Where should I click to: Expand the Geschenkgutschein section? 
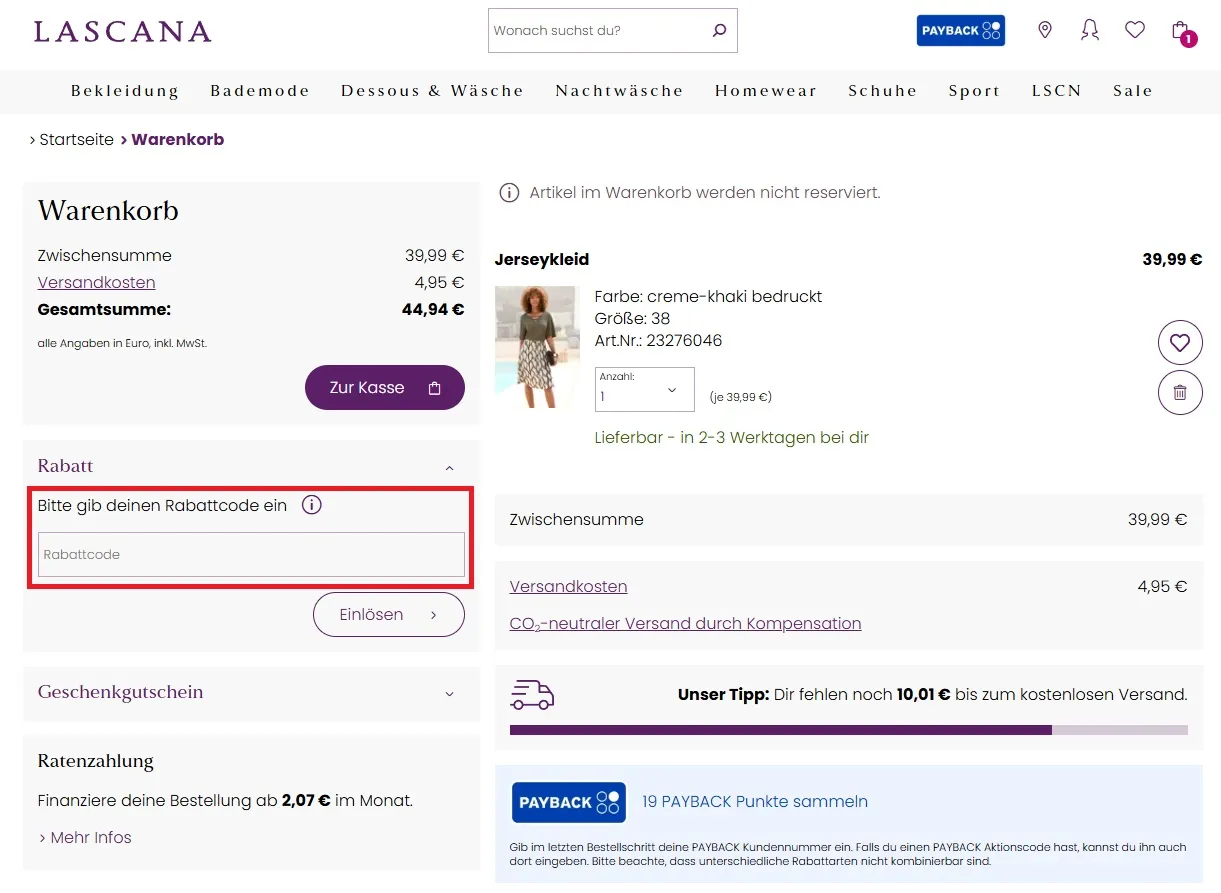pyautogui.click(x=448, y=692)
